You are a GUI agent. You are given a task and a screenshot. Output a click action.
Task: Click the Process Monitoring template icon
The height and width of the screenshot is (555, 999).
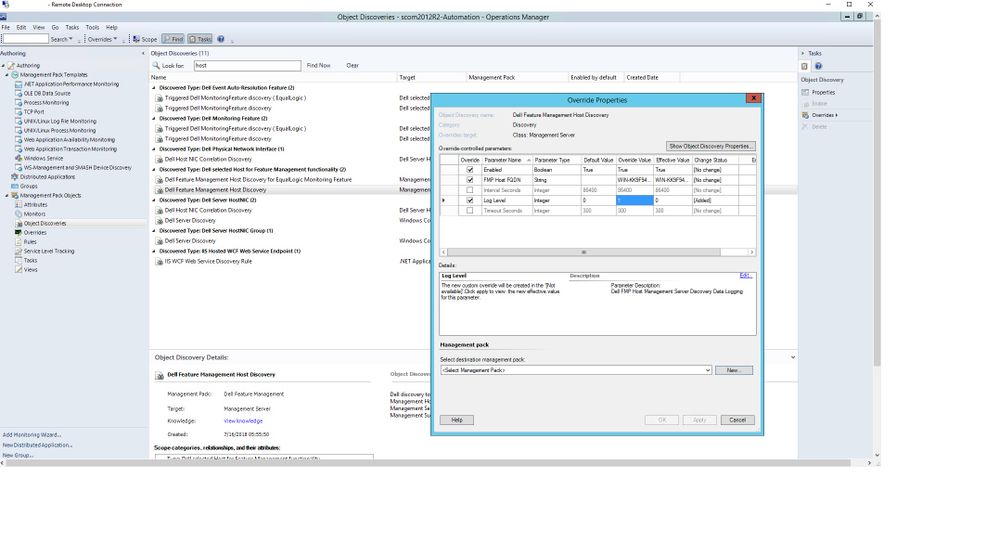coord(18,103)
